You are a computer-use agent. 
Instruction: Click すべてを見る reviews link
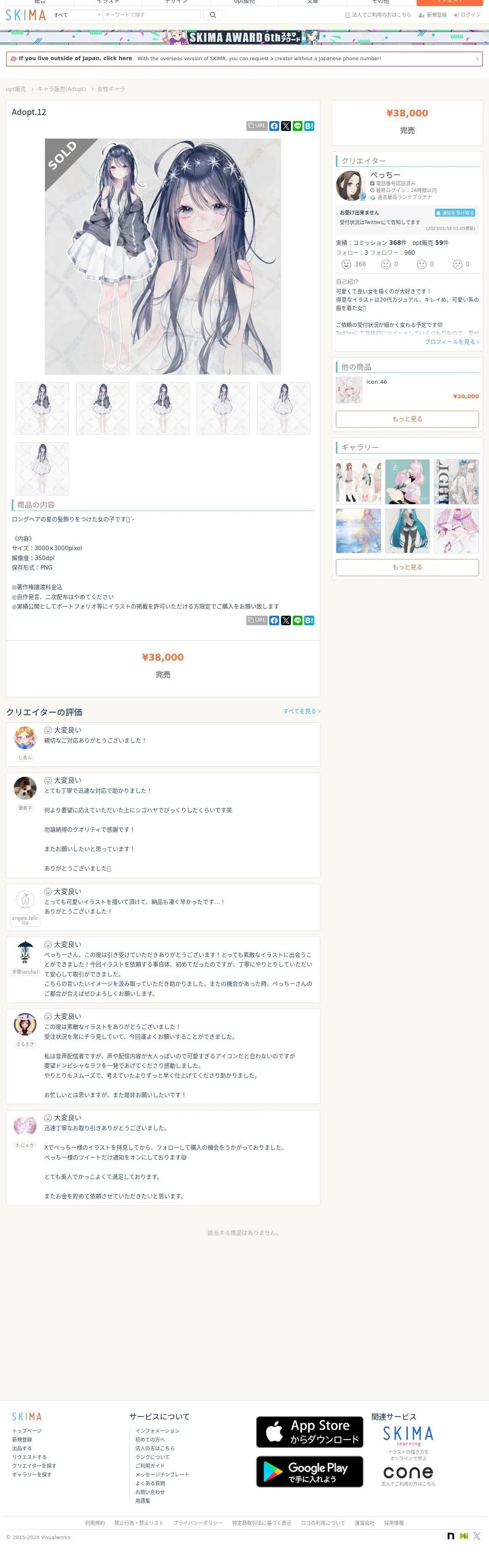pyautogui.click(x=302, y=711)
